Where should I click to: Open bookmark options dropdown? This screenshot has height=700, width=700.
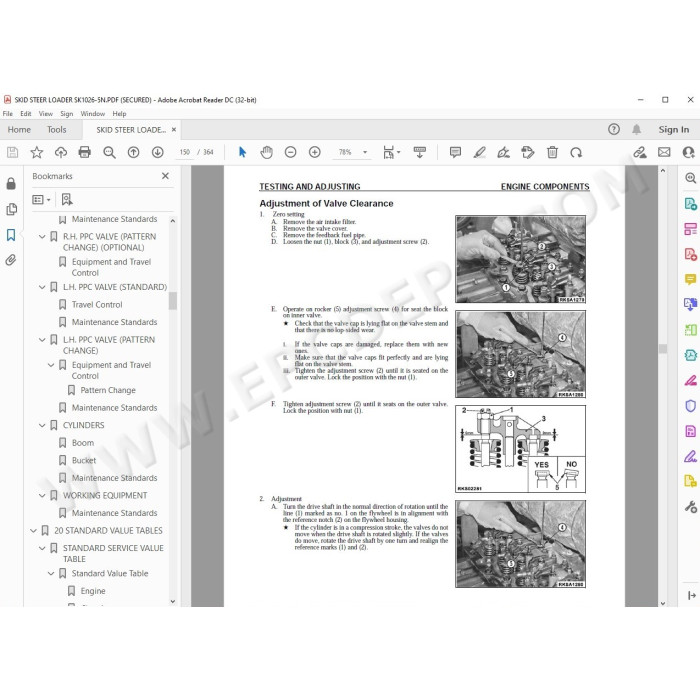(x=41, y=200)
